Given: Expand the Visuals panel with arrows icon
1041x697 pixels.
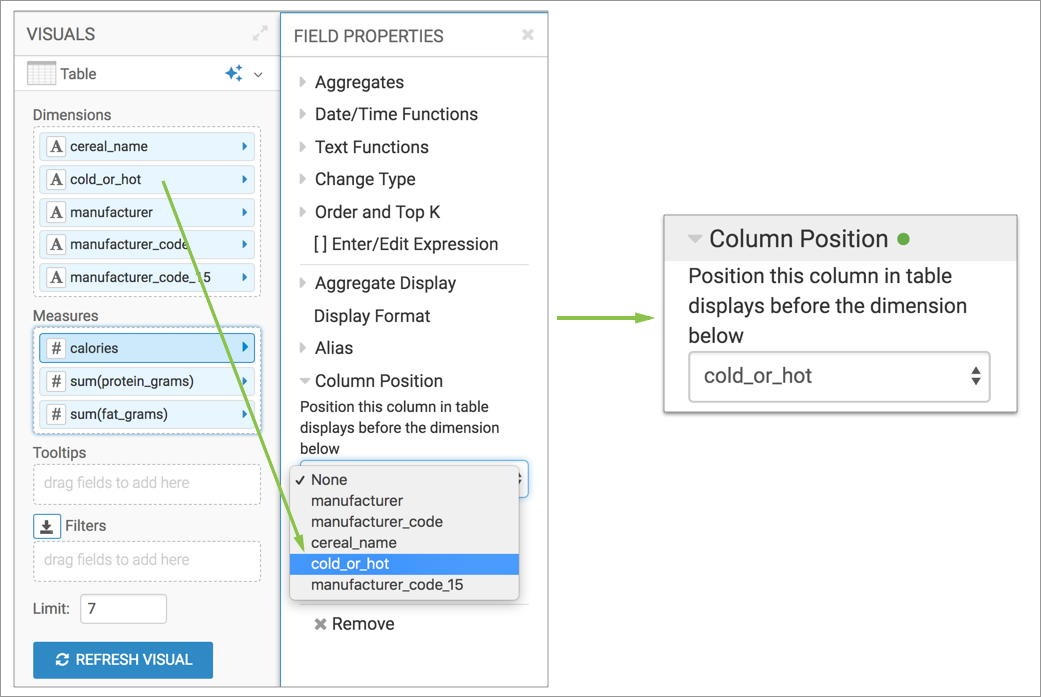Looking at the screenshot, I should 260,34.
